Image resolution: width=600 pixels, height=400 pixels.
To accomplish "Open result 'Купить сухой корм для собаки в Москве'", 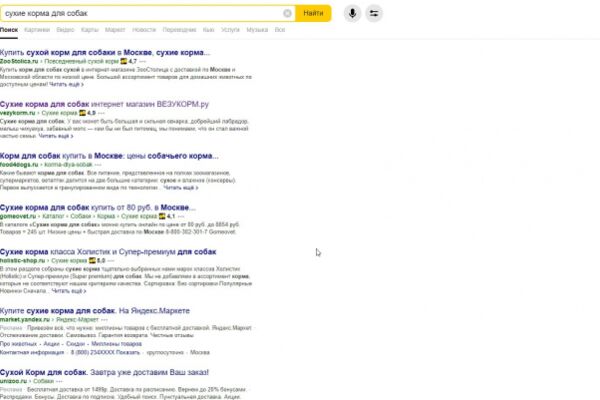I will [105, 52].
